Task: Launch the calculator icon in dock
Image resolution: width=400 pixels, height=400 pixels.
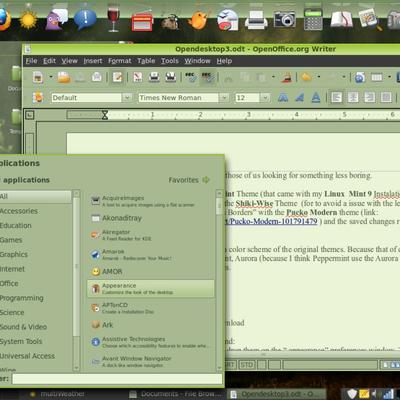Action: point(313,19)
